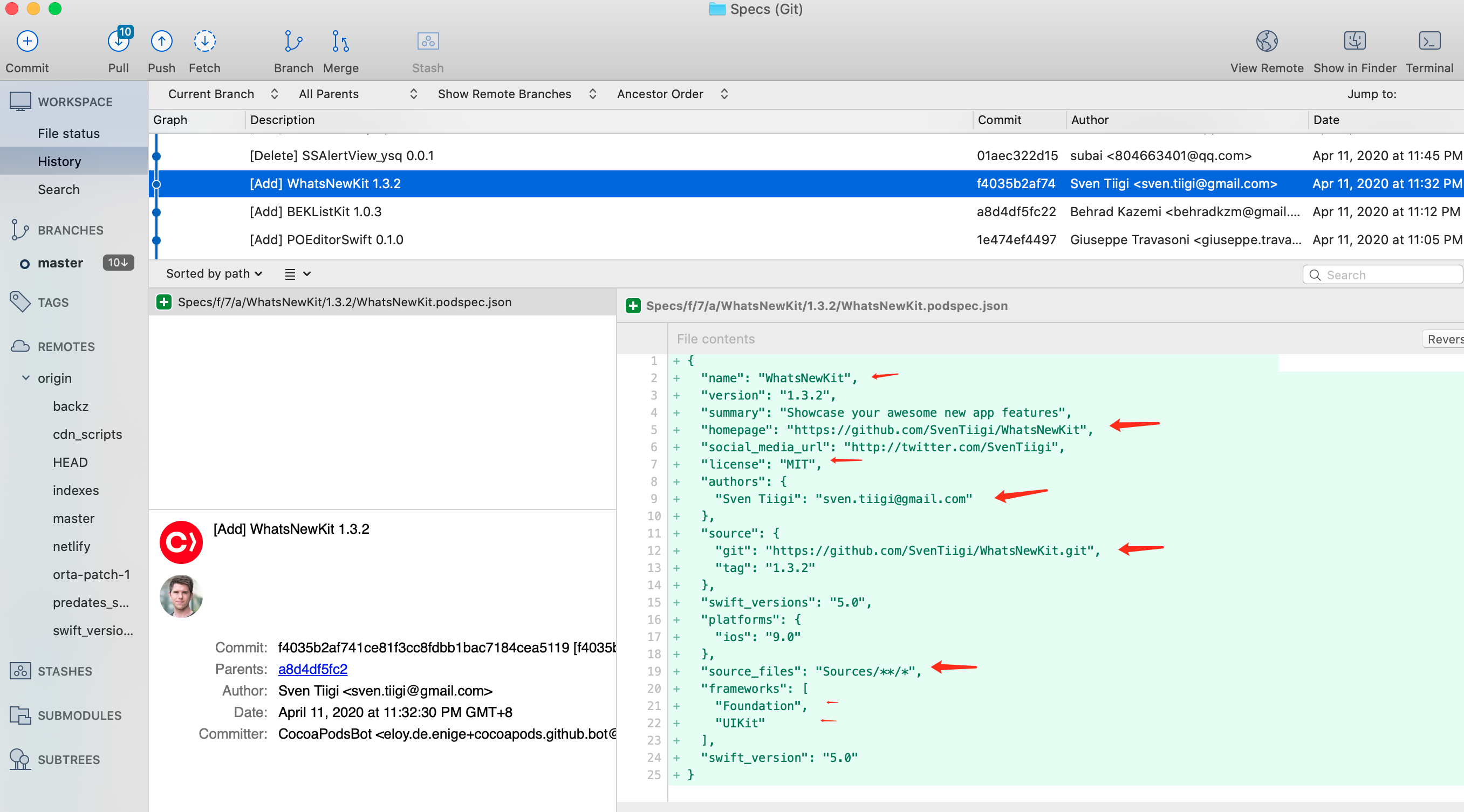
Task: Collapse the origin remote tree
Action: coord(25,378)
